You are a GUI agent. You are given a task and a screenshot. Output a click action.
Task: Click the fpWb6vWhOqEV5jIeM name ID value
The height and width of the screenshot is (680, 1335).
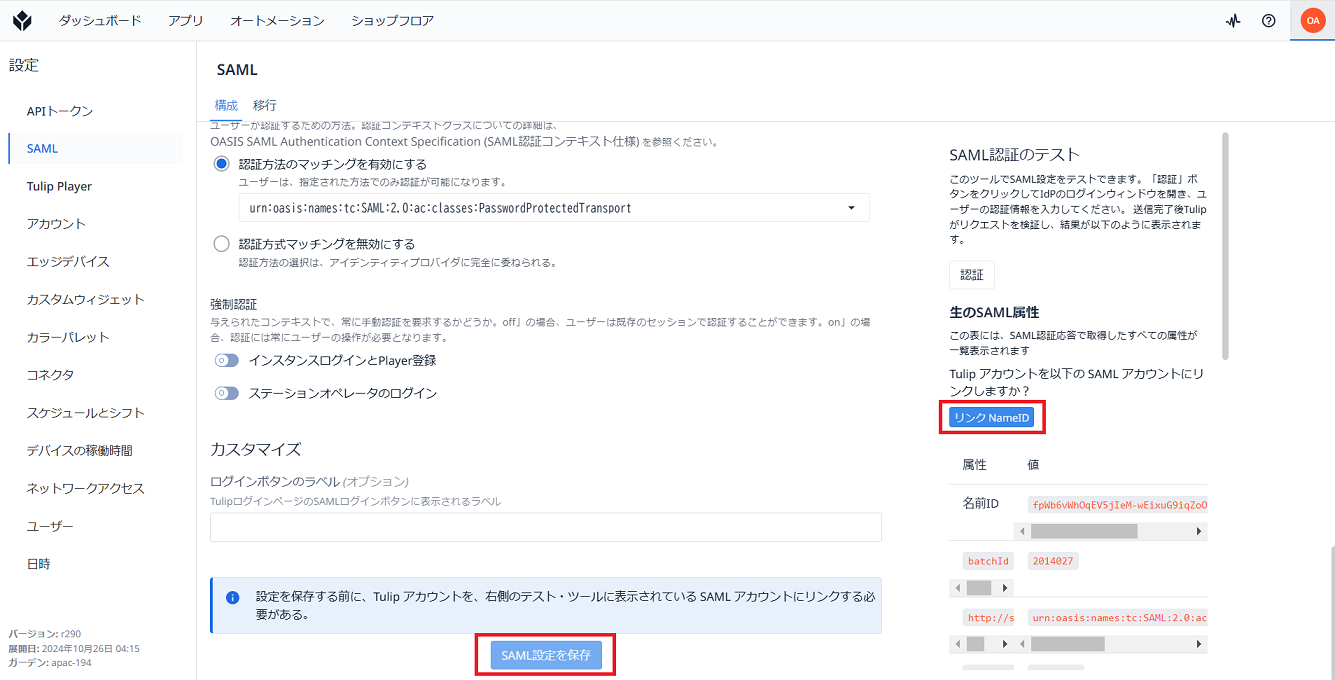tap(1118, 505)
